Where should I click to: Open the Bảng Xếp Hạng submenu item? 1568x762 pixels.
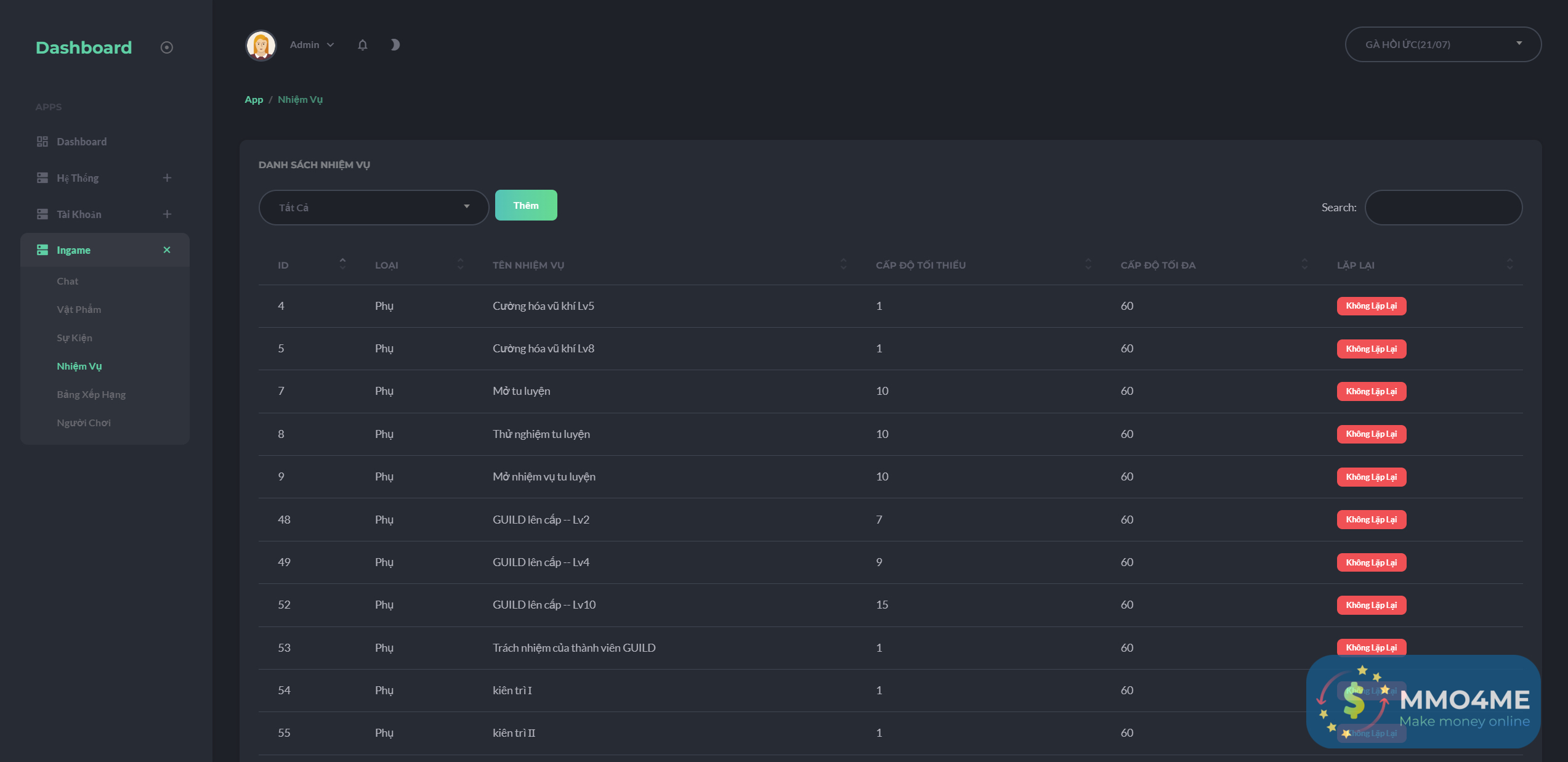point(91,395)
